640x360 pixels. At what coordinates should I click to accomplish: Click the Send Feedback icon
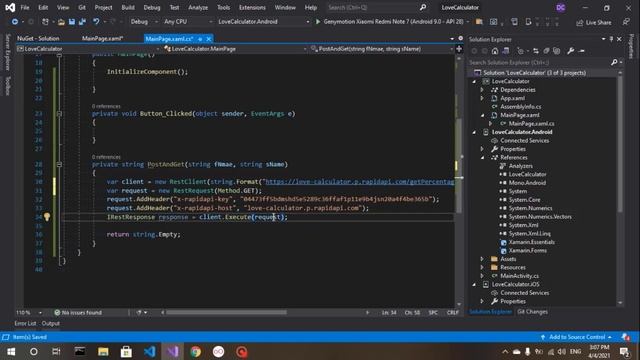click(626, 22)
